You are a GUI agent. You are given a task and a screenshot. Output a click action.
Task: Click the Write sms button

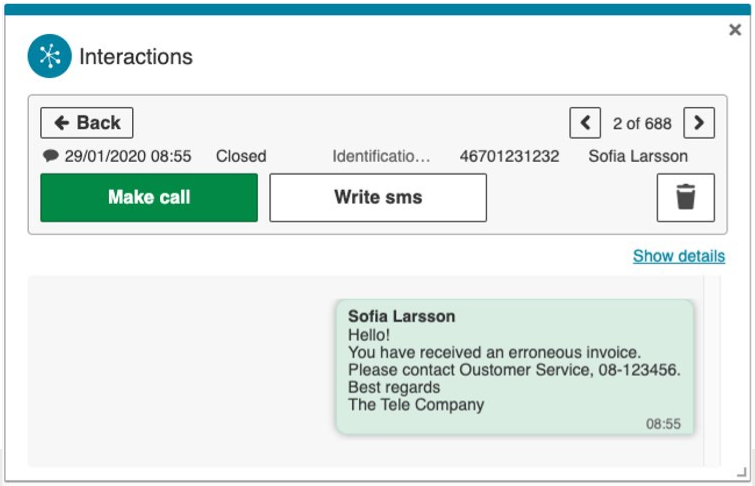point(378,197)
